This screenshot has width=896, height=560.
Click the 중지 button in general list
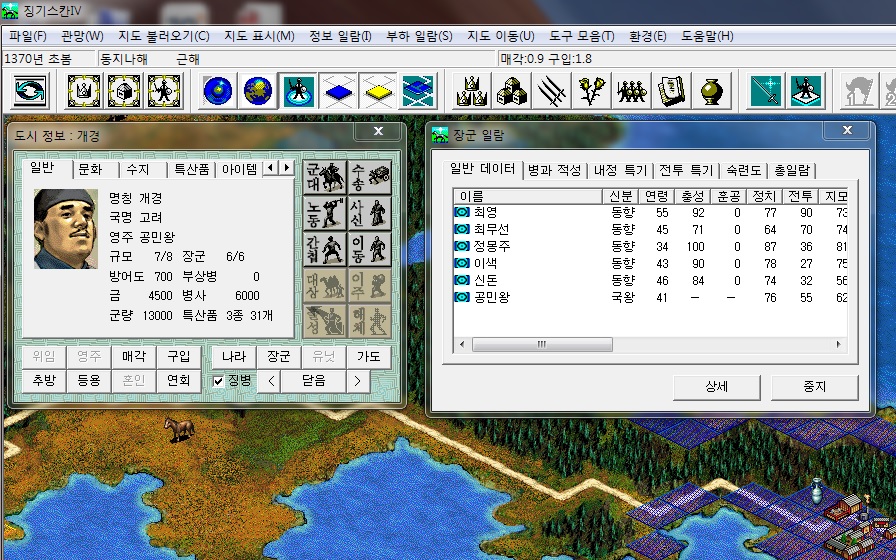pyautogui.click(x=815, y=387)
